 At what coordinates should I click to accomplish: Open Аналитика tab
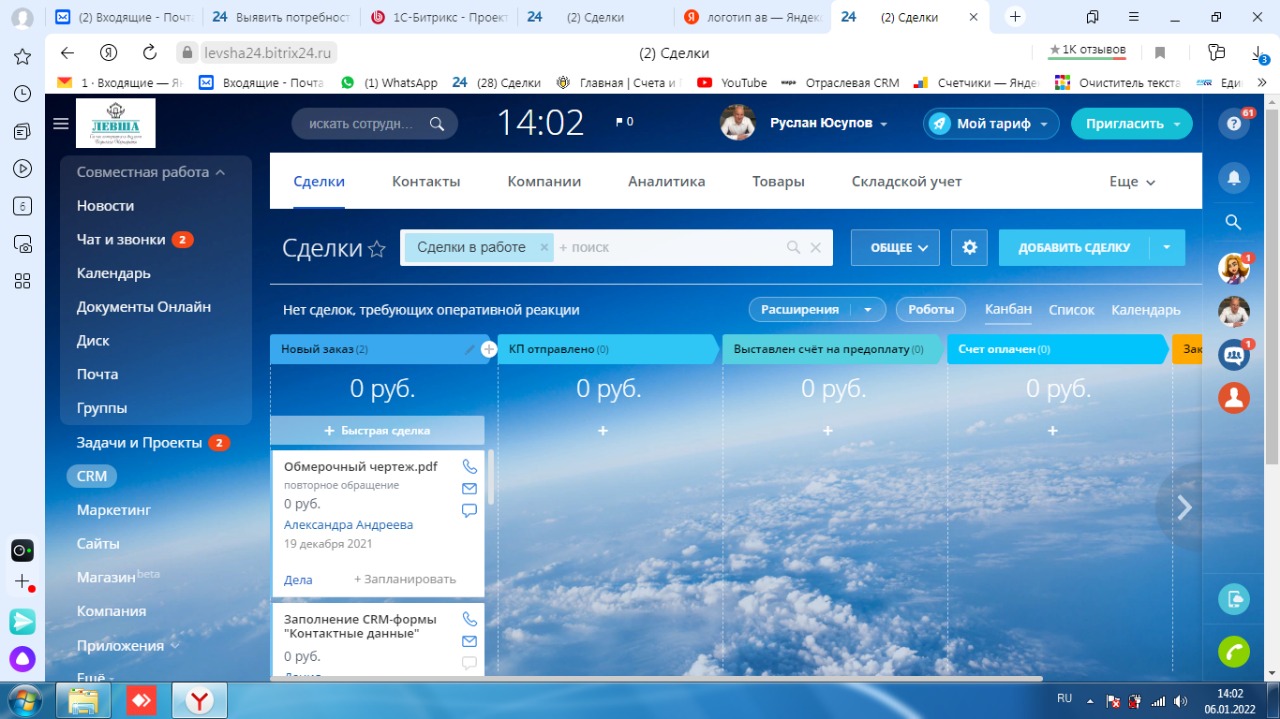point(666,181)
